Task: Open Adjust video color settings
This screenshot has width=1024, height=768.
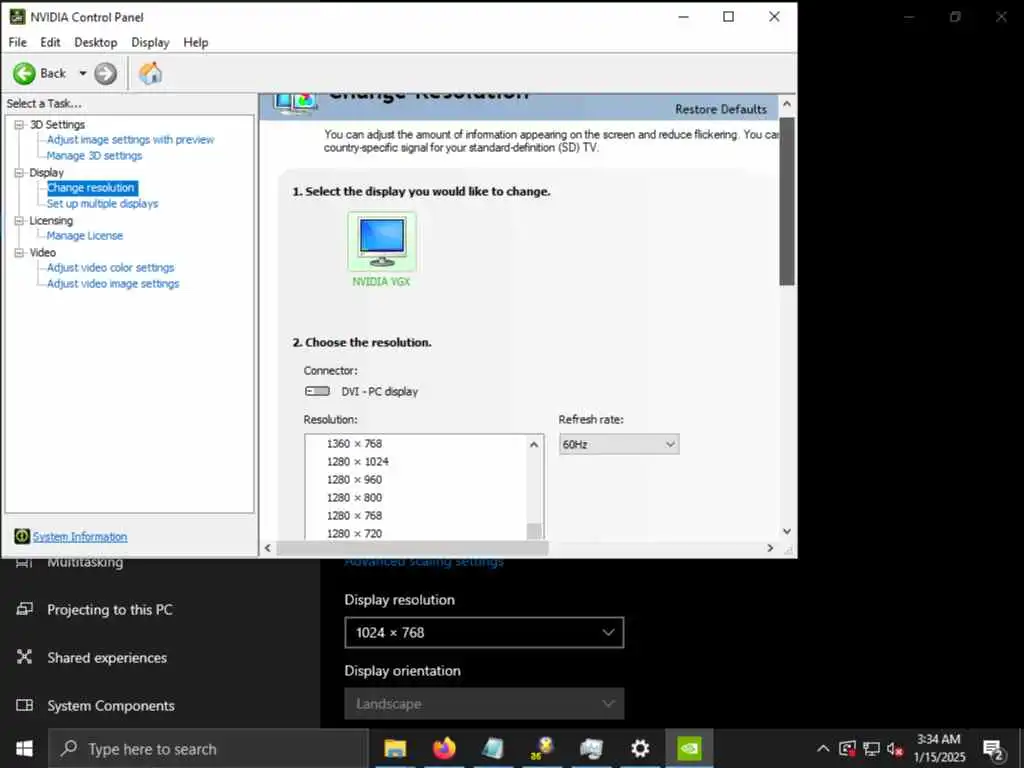Action: (x=110, y=268)
